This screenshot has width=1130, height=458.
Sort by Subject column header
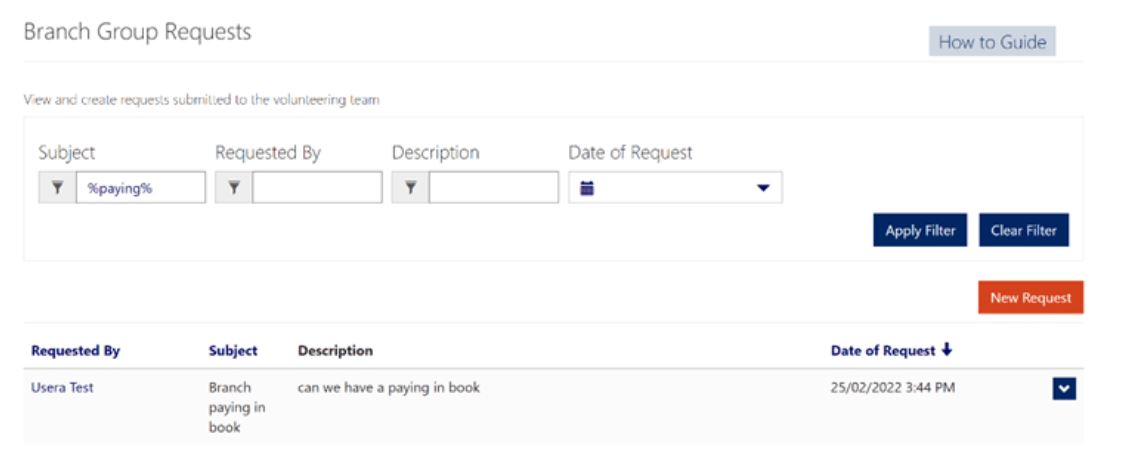(233, 351)
